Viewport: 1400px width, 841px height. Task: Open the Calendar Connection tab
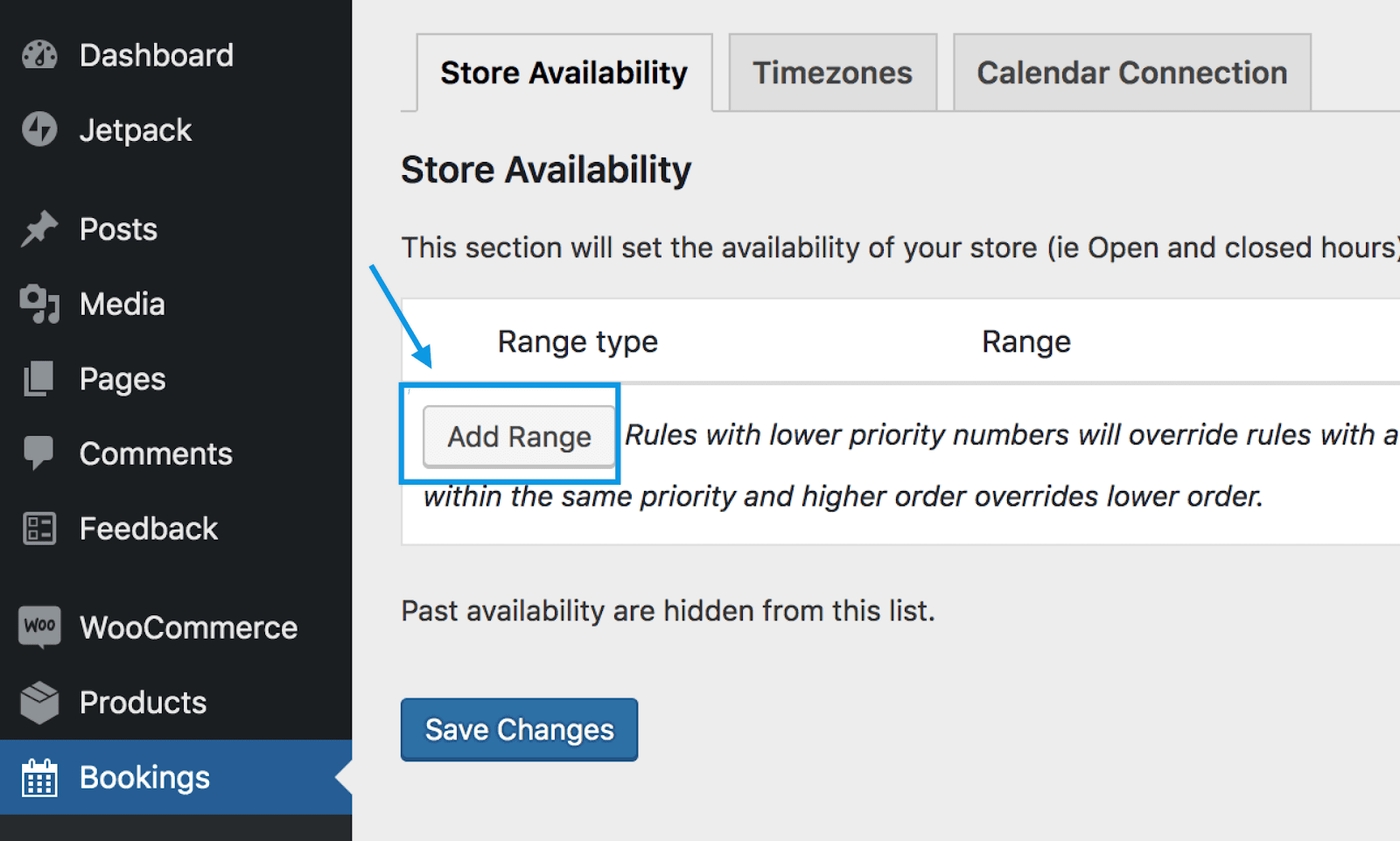(x=1131, y=73)
